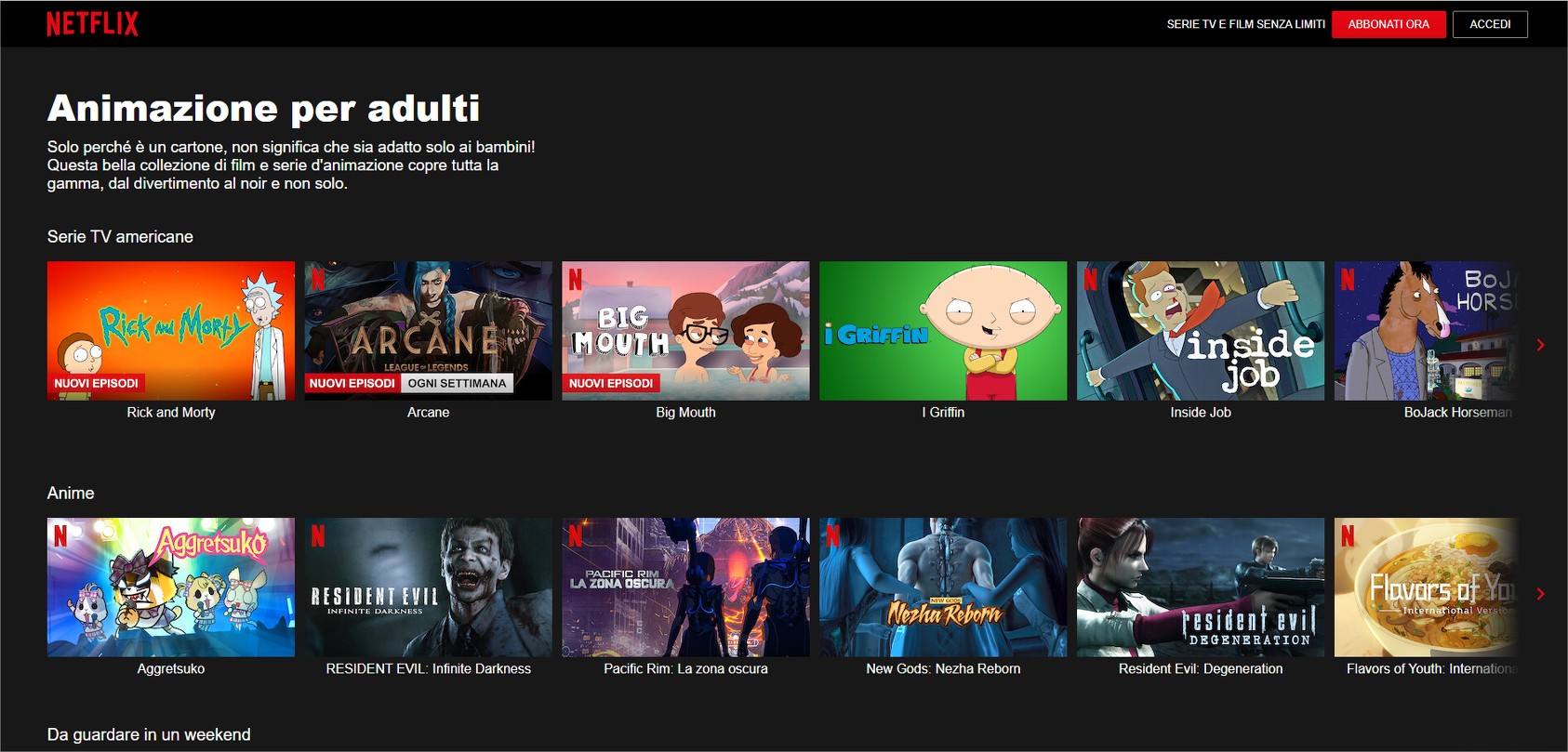Open the Aggretsuko artwork
The image size is (1568, 752).
click(170, 587)
